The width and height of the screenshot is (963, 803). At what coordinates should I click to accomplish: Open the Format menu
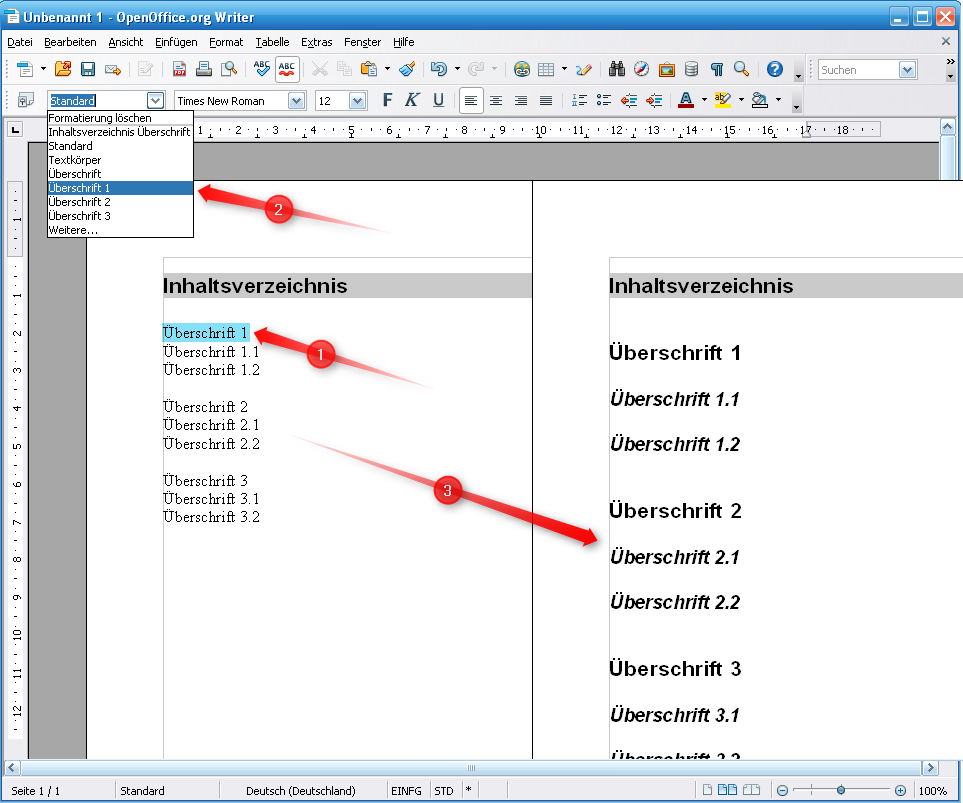(226, 42)
